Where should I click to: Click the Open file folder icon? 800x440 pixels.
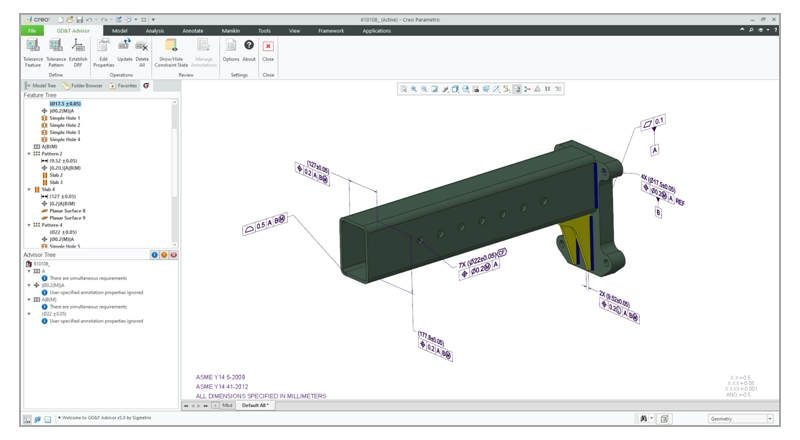pyautogui.click(x=70, y=19)
